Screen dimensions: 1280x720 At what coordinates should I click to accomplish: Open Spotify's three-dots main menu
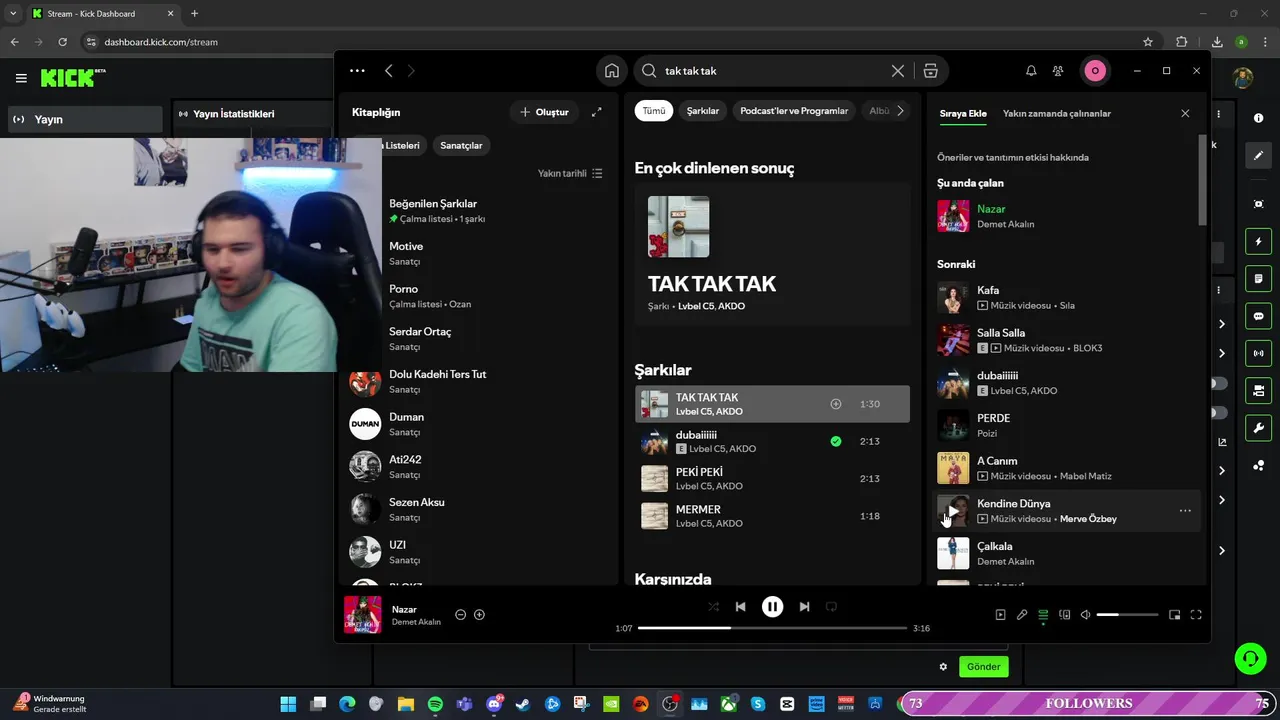point(357,71)
